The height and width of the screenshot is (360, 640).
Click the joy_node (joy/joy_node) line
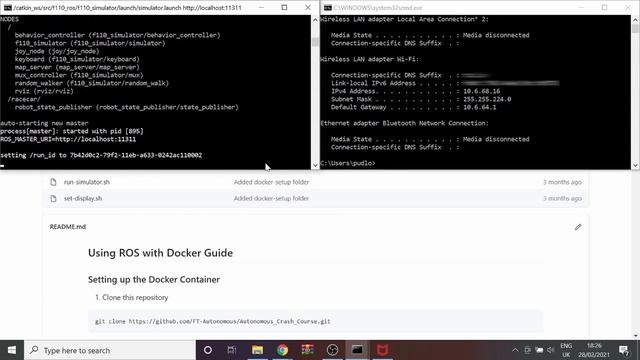57,51
